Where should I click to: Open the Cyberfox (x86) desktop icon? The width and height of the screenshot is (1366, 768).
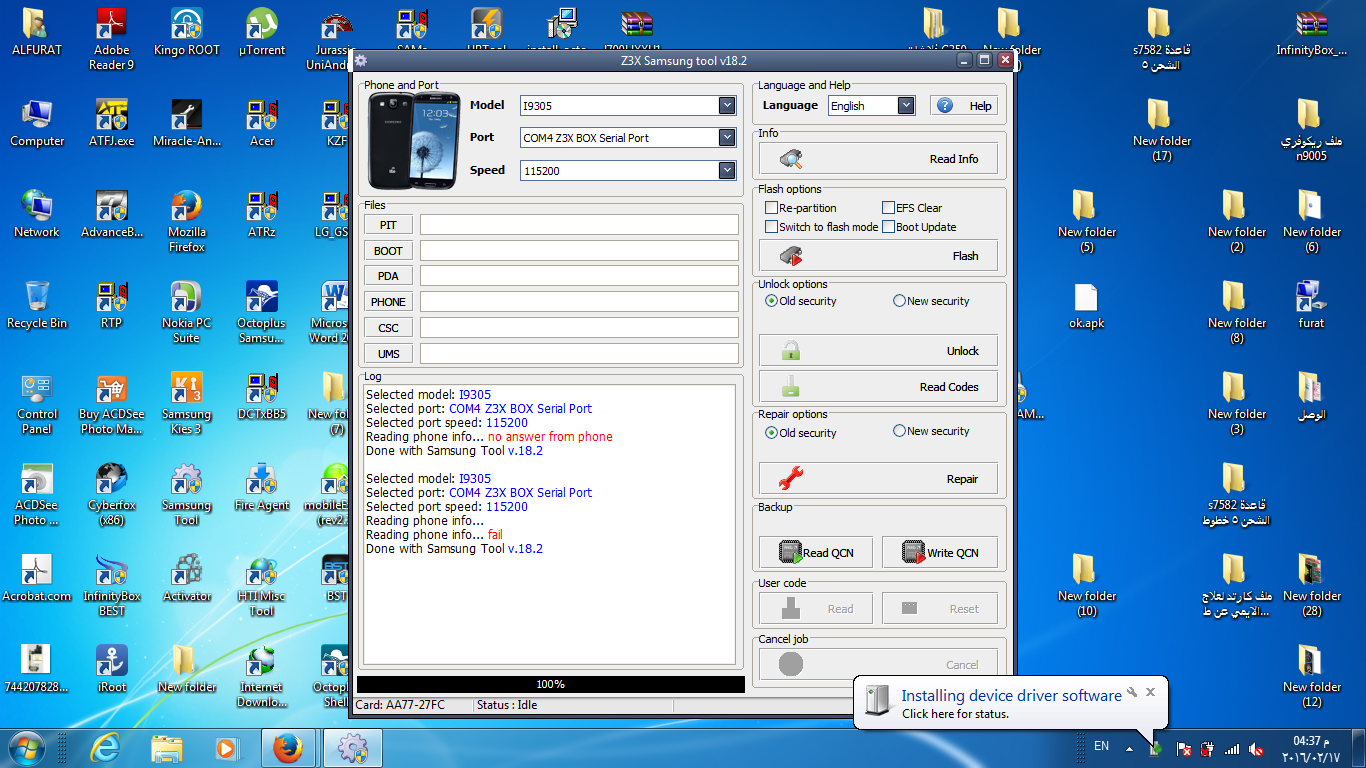[x=111, y=494]
